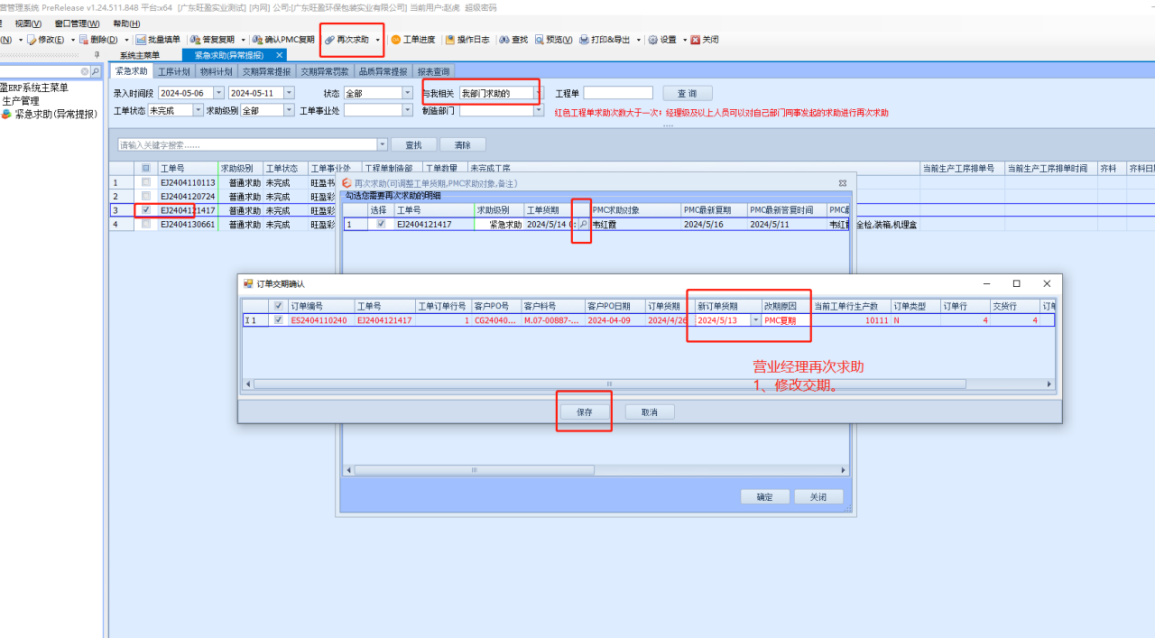The height and width of the screenshot is (639, 1156).
Task: Uncheck the row checkbox for EJ2404121417 main grid
Action: [146, 210]
